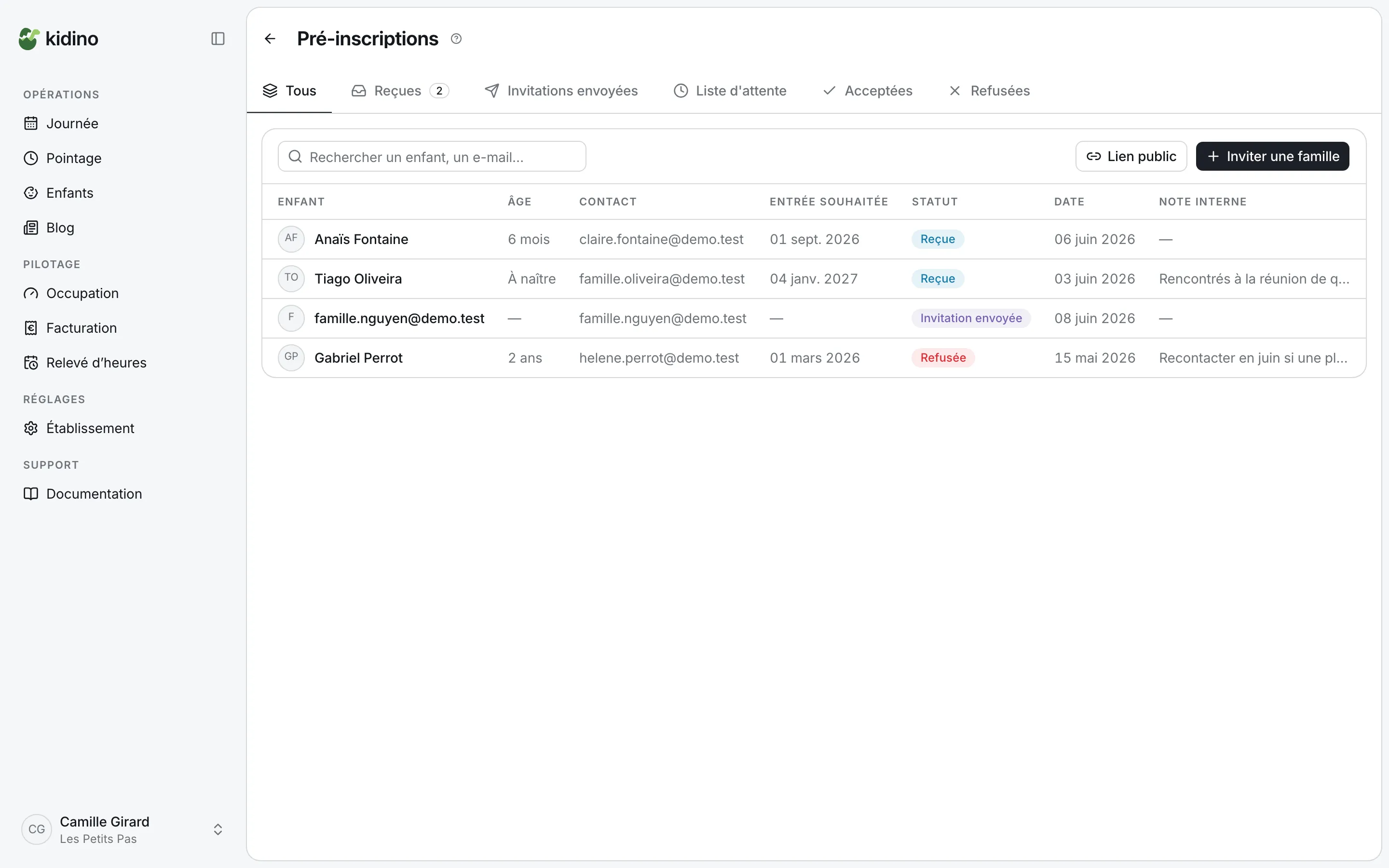Click famille.nguyen@demo.test in the Enfant column
The image size is (1389, 868).
(399, 319)
